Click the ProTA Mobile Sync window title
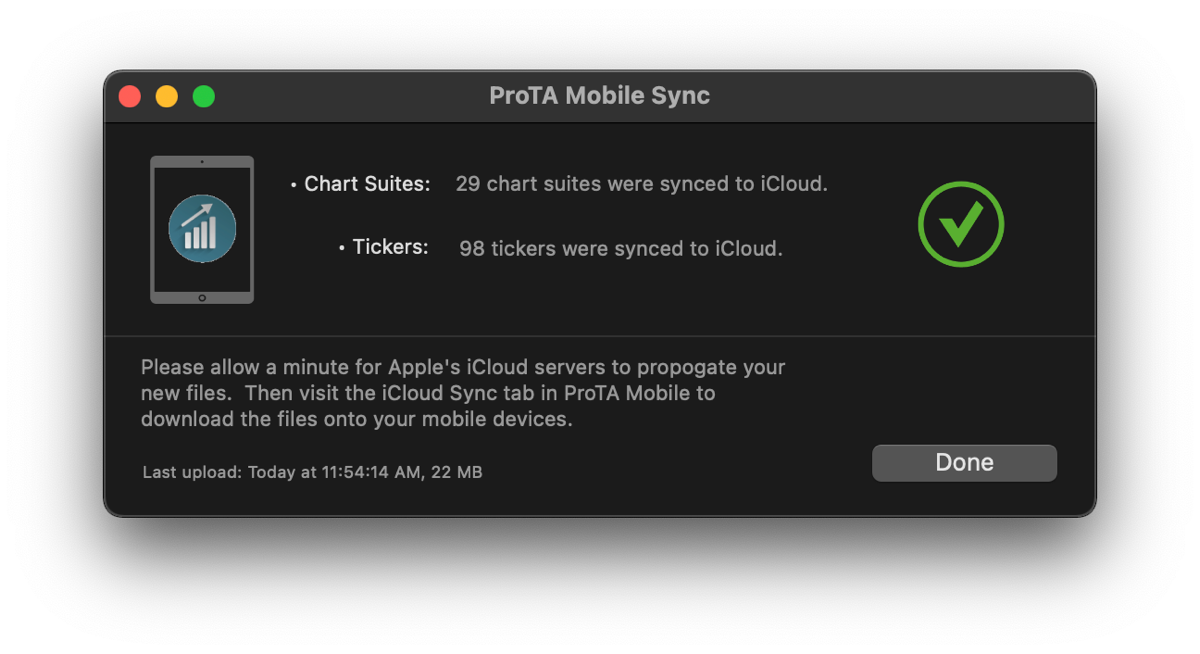The height and width of the screenshot is (654, 1200). click(x=599, y=96)
